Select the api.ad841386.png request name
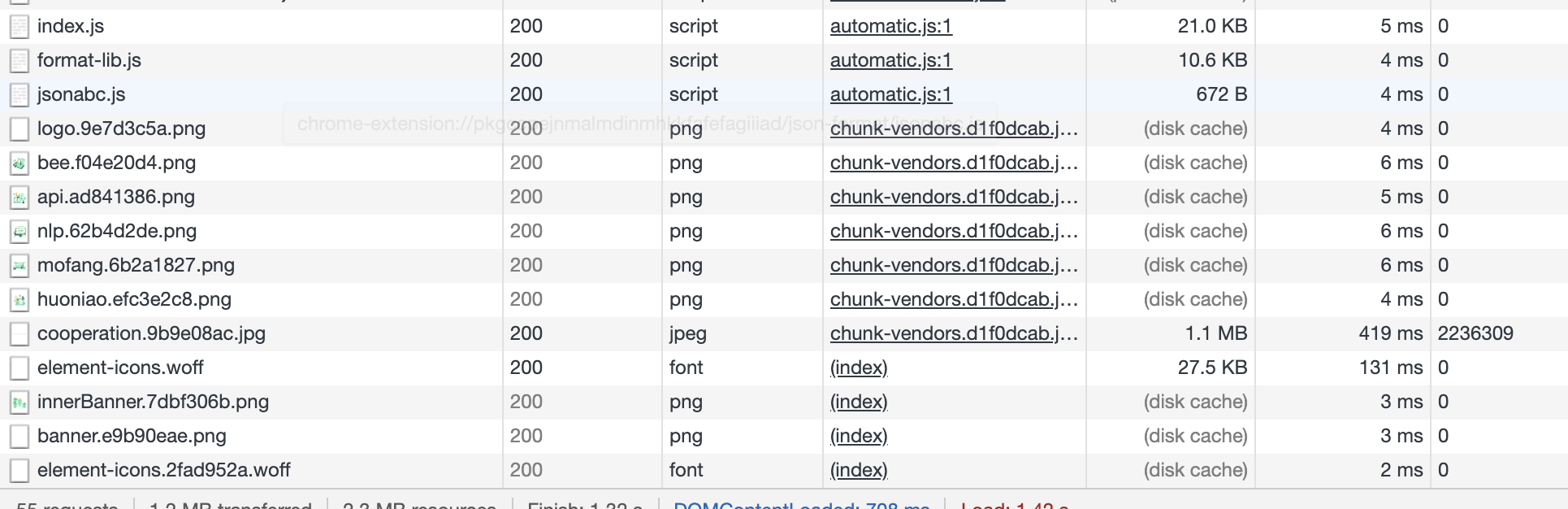The height and width of the screenshot is (509, 1568). (116, 197)
